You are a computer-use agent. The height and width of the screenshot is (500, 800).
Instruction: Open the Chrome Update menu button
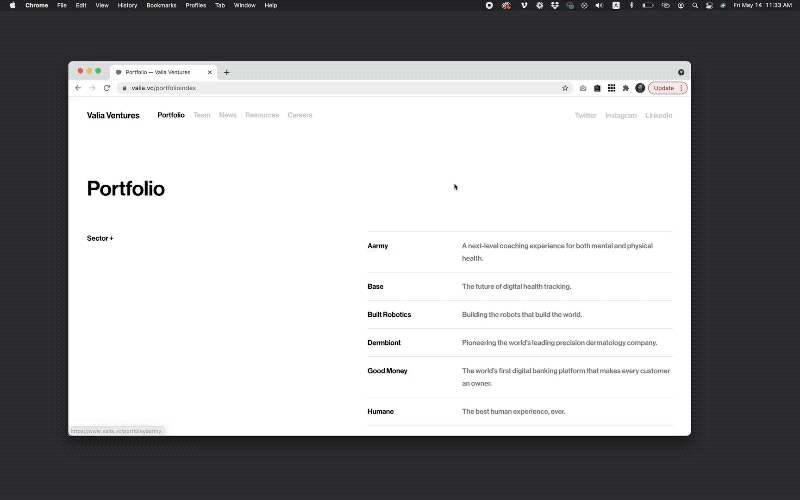click(668, 88)
